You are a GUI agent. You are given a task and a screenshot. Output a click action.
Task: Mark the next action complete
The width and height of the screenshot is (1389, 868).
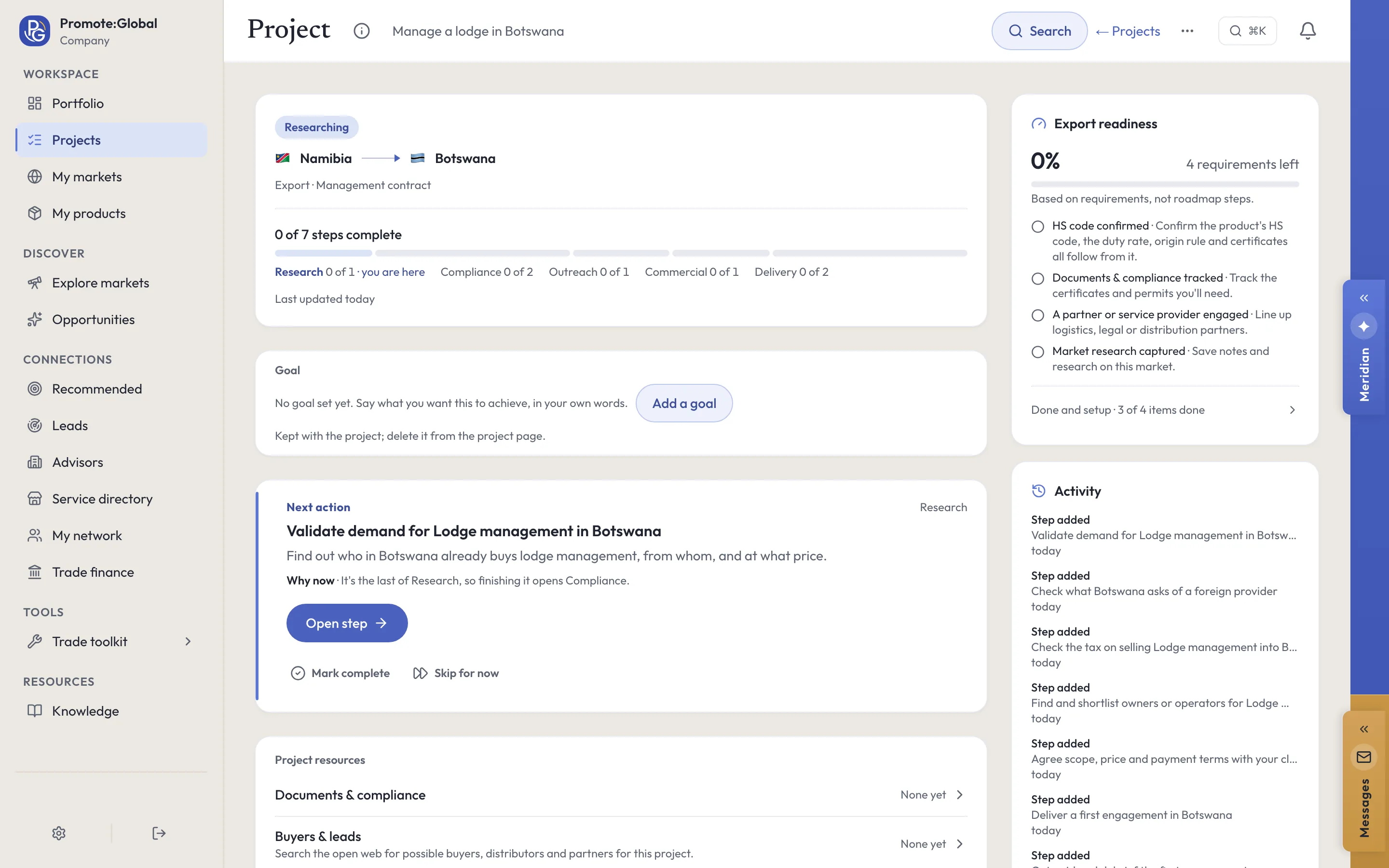coord(340,673)
